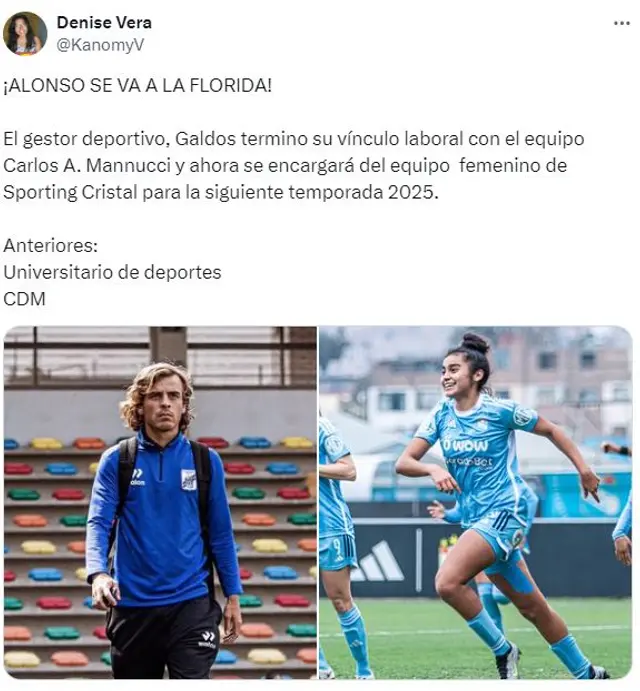640x691 pixels.
Task: Click Denise Vera's profile avatar
Action: [x=25, y=33]
